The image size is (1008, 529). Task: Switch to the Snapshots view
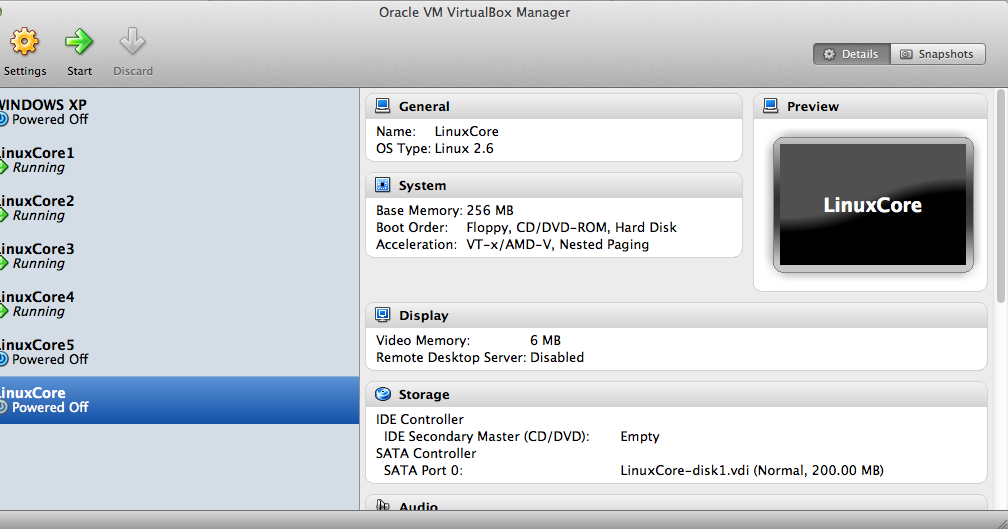click(x=937, y=54)
